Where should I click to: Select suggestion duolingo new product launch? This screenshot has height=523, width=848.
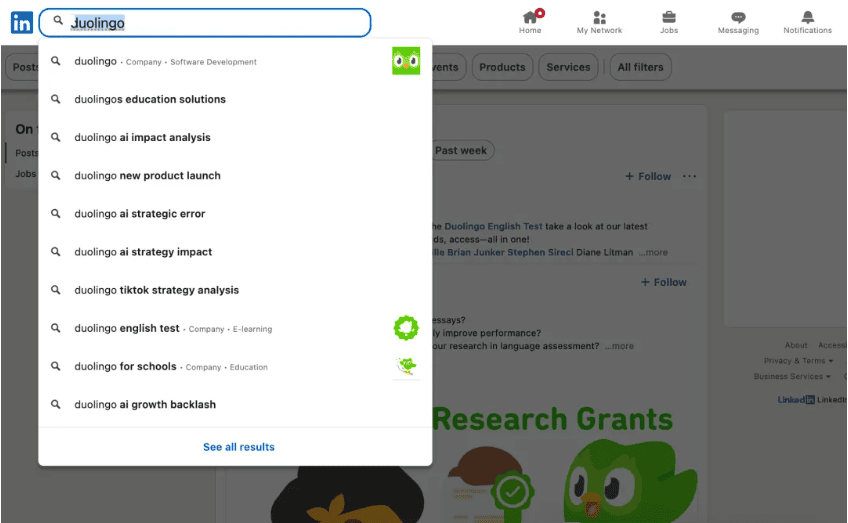pos(147,176)
